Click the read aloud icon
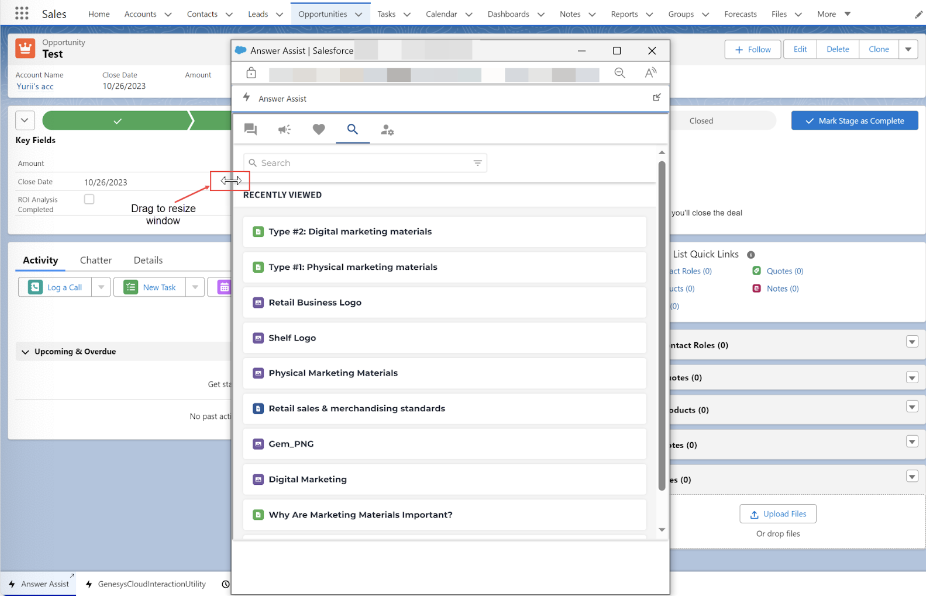Image resolution: width=926 pixels, height=596 pixels. pos(650,73)
